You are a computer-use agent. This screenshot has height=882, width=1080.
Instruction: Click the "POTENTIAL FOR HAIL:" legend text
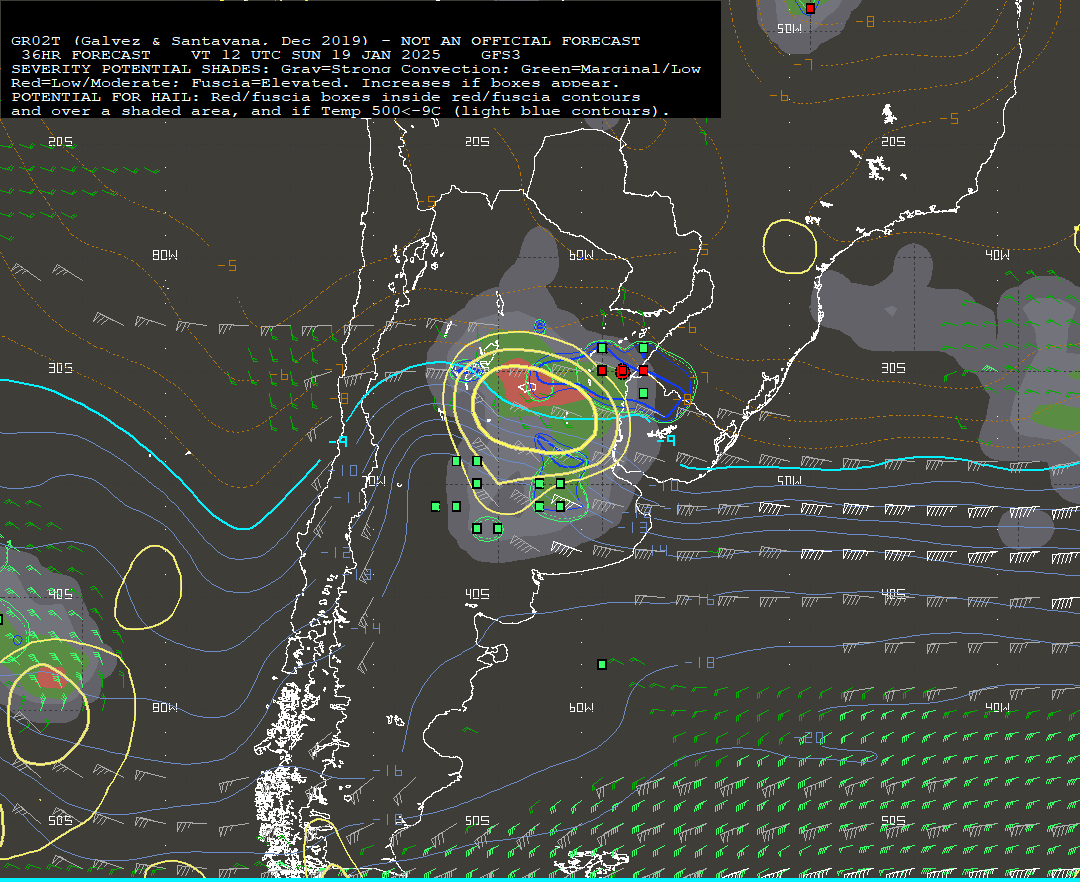click(105, 97)
